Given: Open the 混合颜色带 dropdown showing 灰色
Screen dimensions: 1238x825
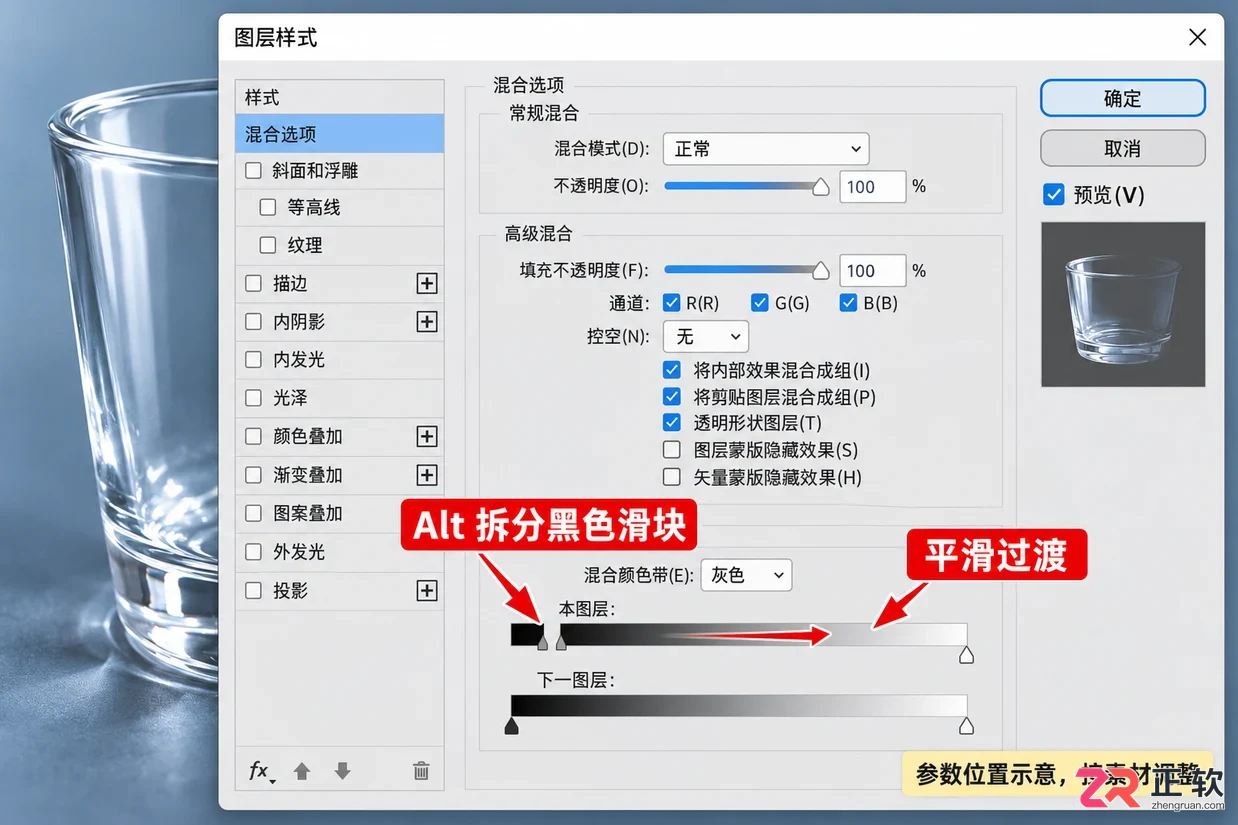Looking at the screenshot, I should click(x=746, y=576).
